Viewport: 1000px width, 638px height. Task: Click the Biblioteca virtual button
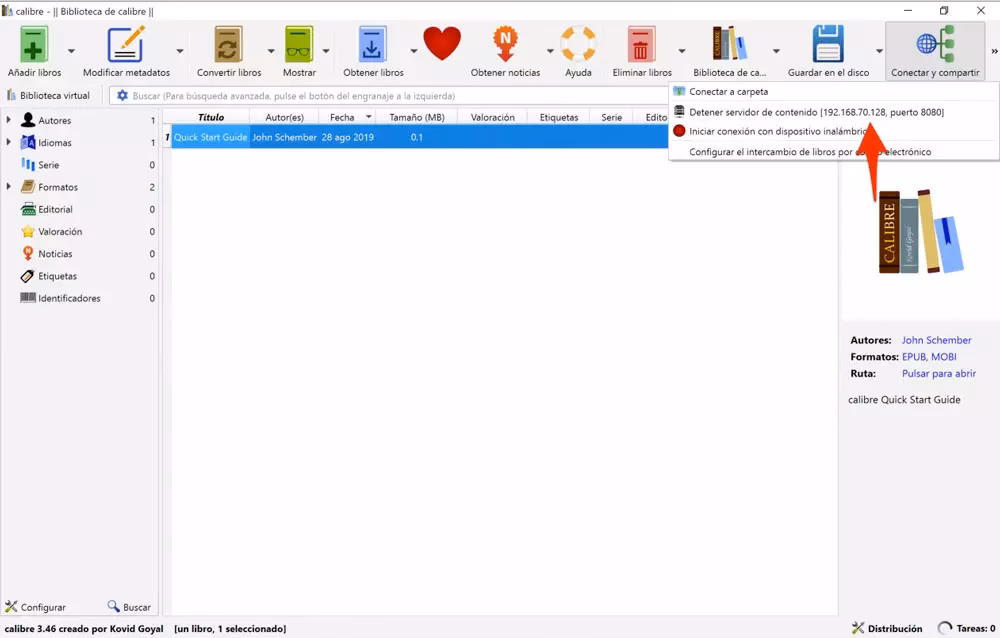tap(48, 96)
